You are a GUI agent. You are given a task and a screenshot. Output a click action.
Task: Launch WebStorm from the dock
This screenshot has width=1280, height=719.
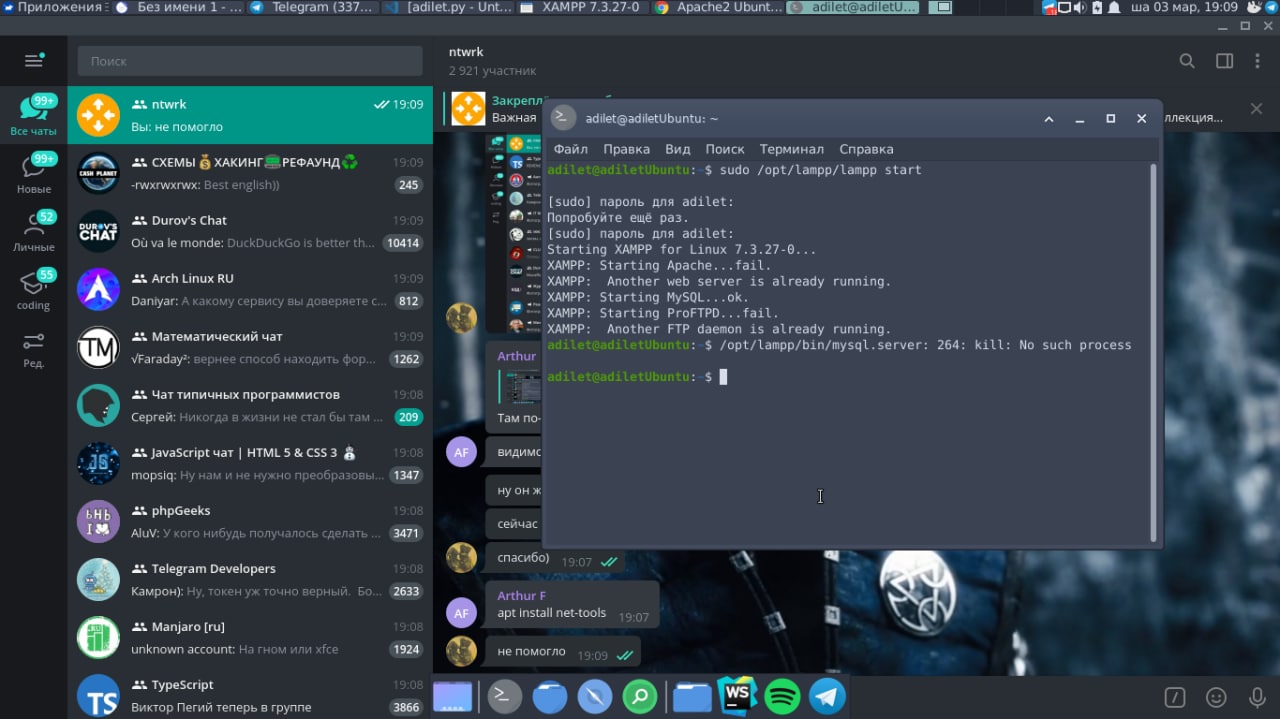pyautogui.click(x=737, y=695)
